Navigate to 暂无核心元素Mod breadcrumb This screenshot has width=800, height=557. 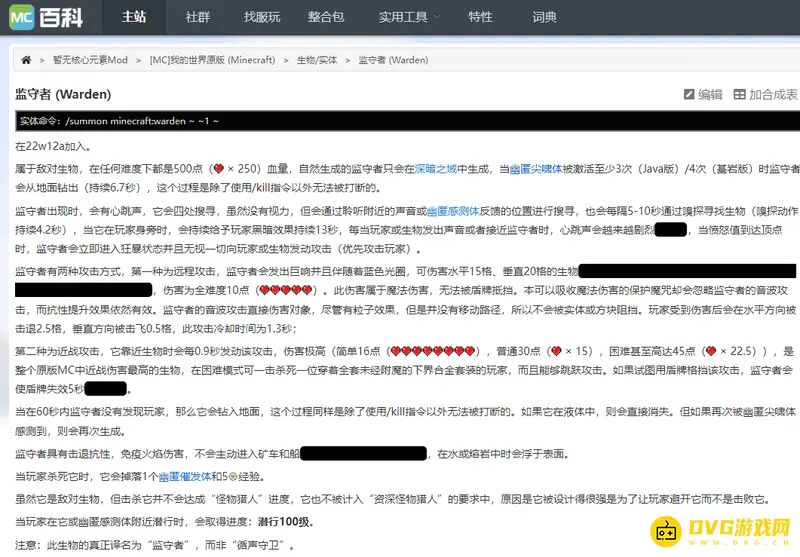[x=90, y=60]
